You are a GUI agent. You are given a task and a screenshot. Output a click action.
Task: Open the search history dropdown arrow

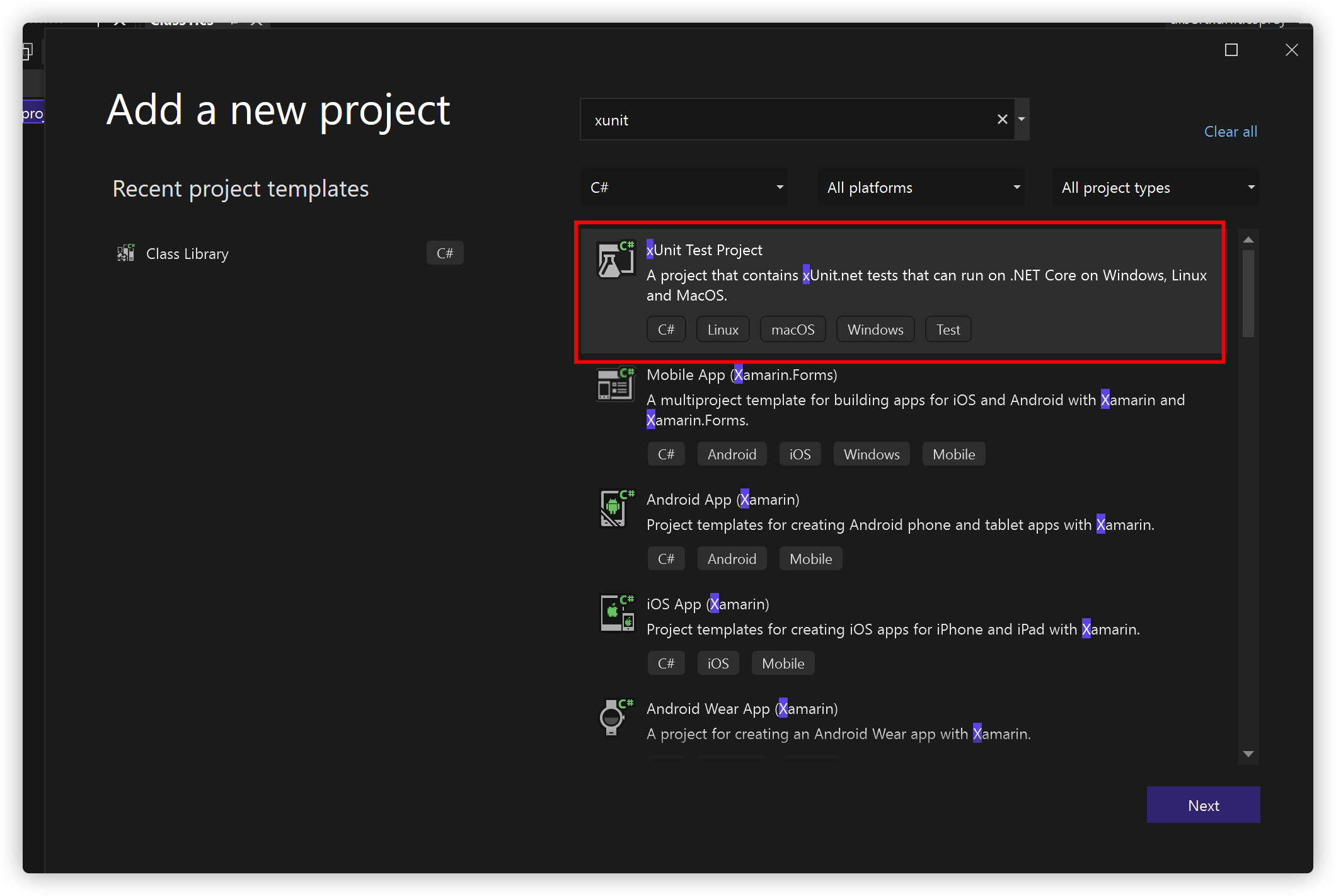point(1022,119)
